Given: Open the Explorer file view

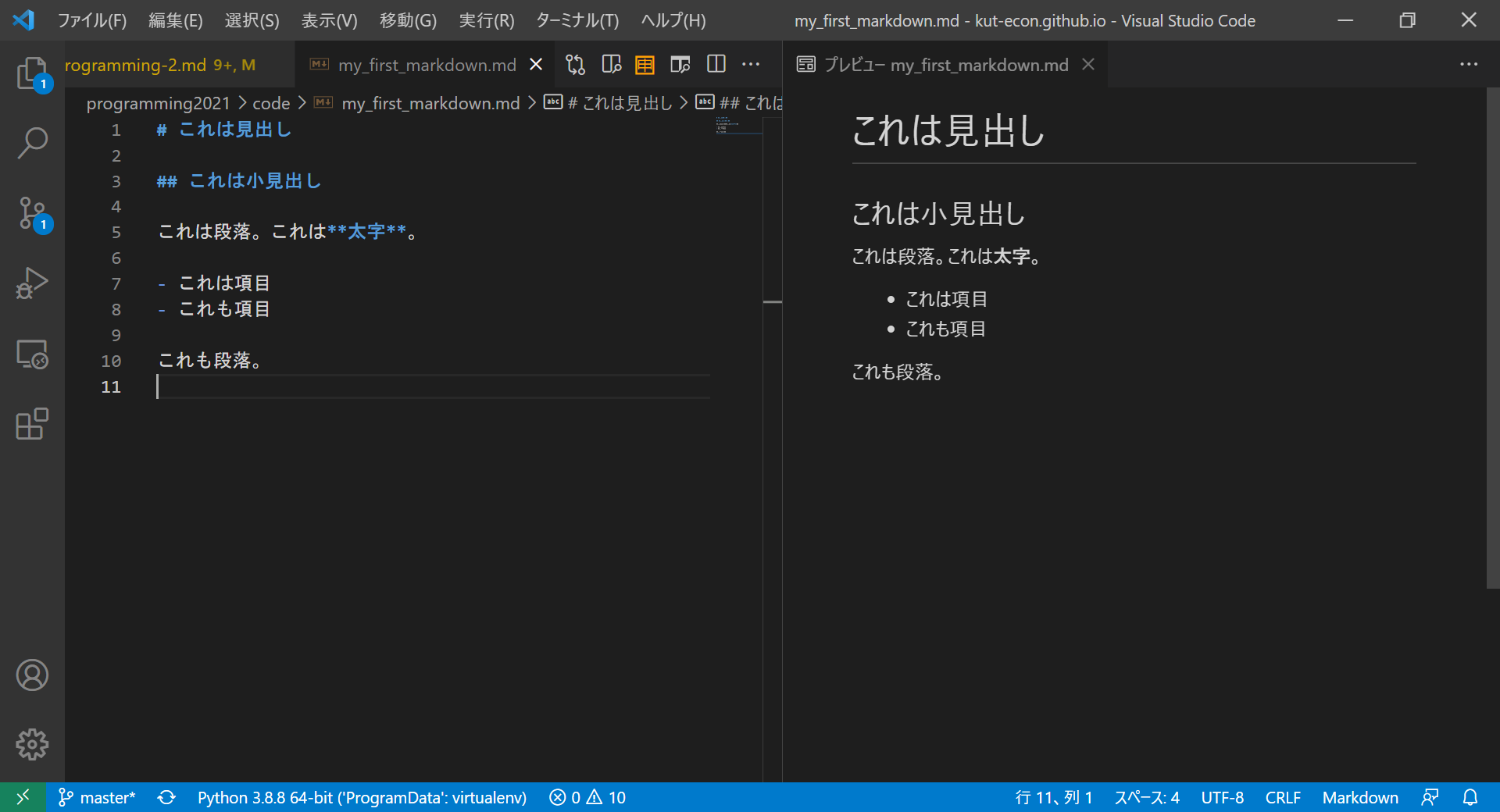Looking at the screenshot, I should pyautogui.click(x=32, y=73).
